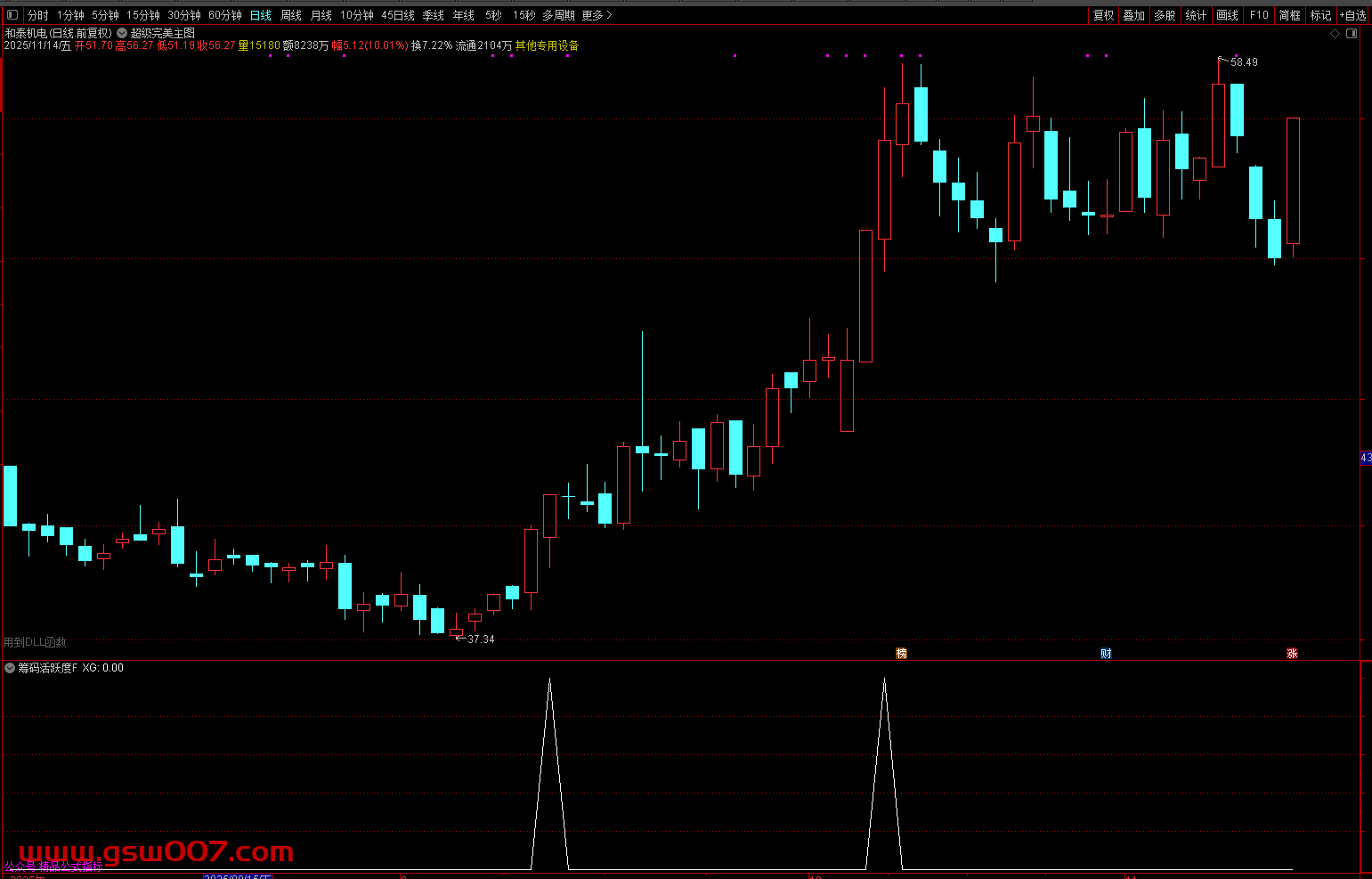Click the 榜 event marker icon
The image size is (1372, 879).
pos(901,654)
